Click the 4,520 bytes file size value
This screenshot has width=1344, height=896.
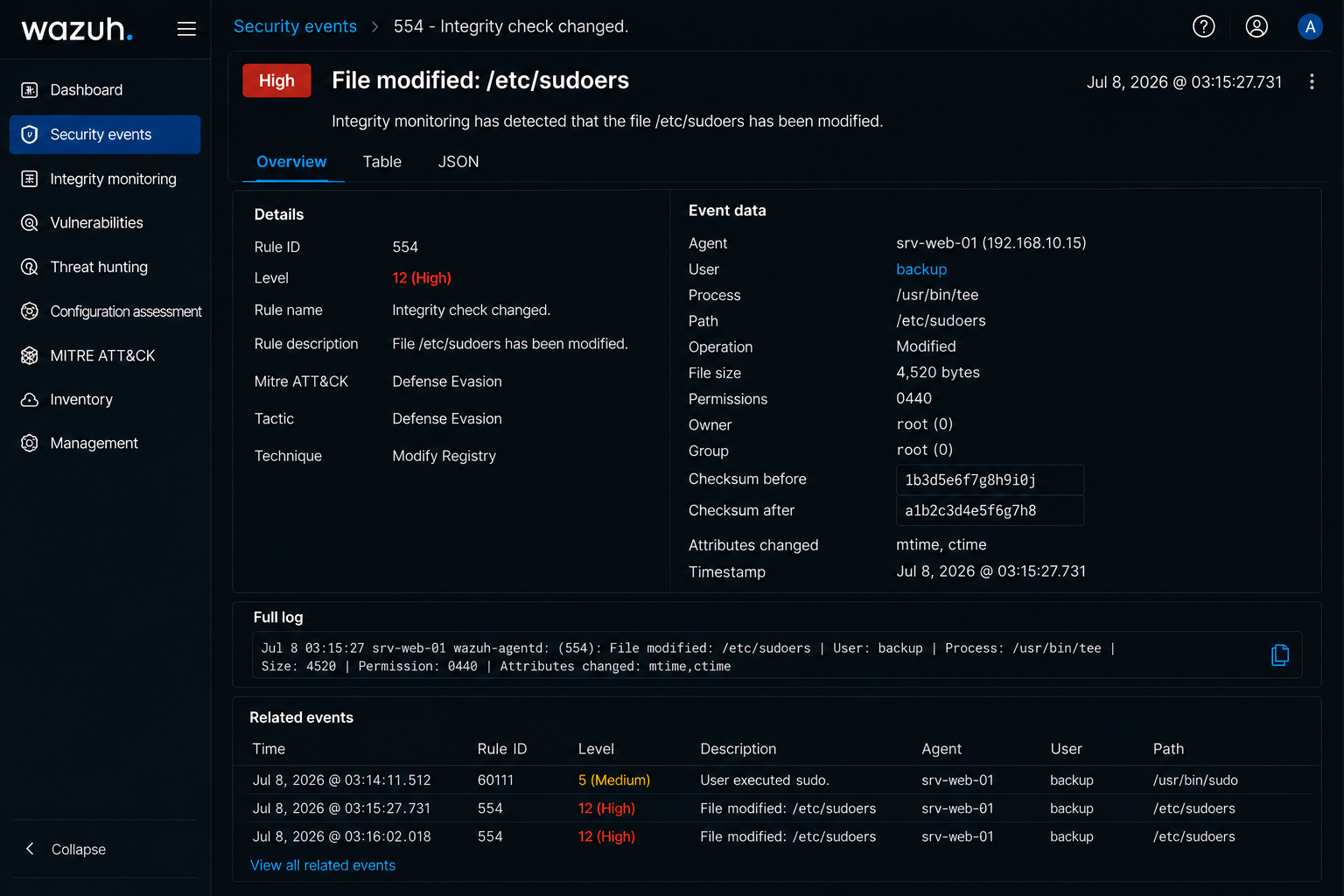(x=938, y=373)
